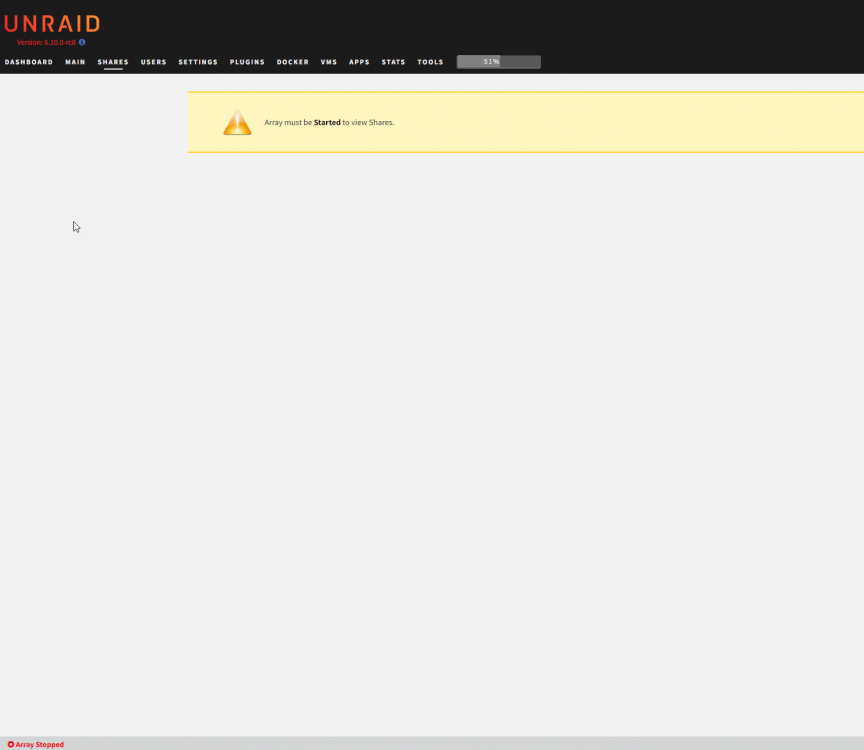Open the Settings tab
The height and width of the screenshot is (750, 864).
[x=198, y=62]
